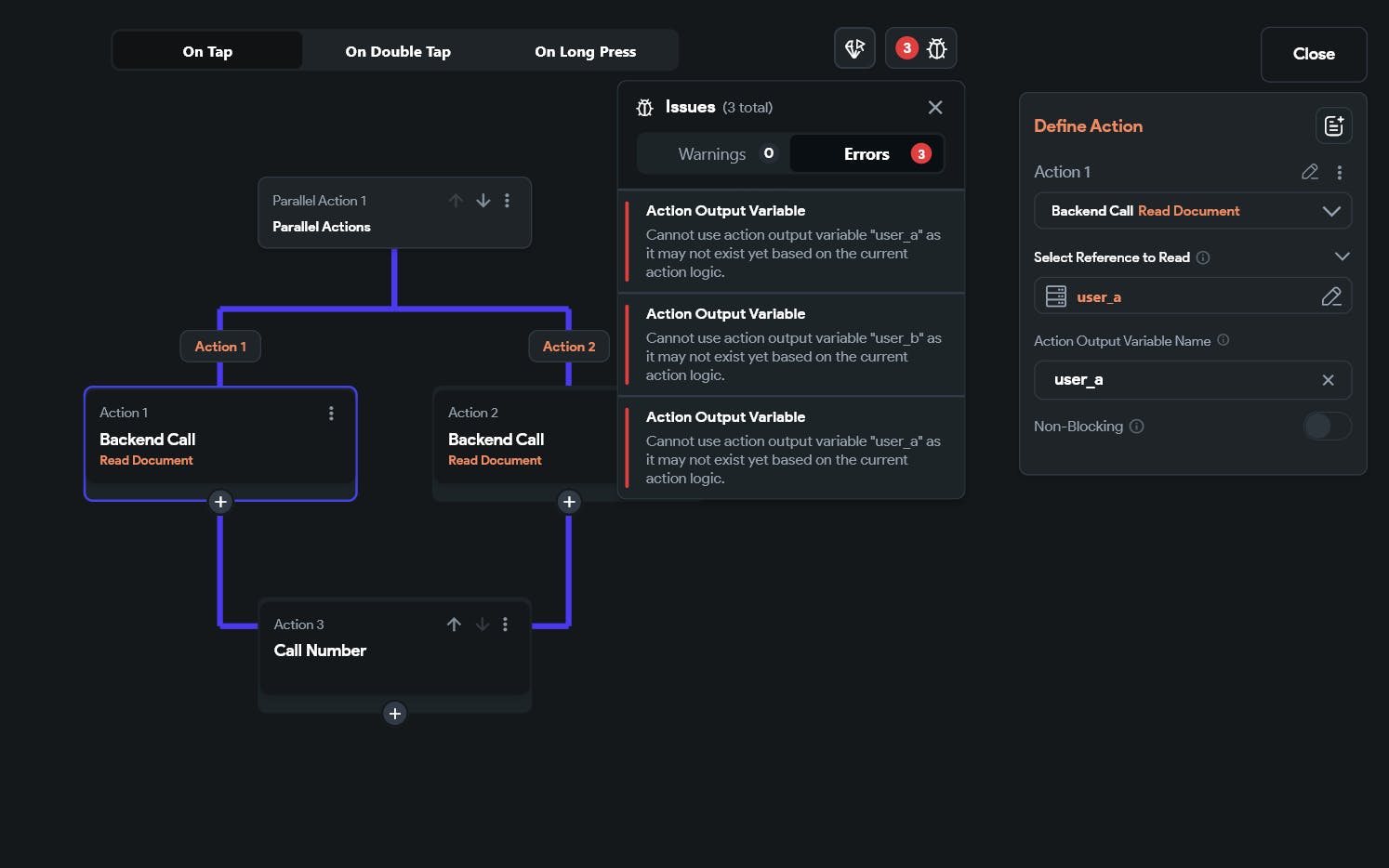Click the Action Output Variable Name field
Viewport: 1389px width, 868px height.
pos(1193,380)
